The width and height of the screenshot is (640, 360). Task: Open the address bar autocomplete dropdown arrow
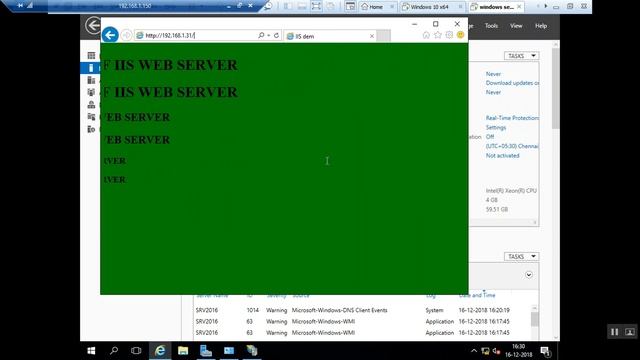click(x=269, y=36)
